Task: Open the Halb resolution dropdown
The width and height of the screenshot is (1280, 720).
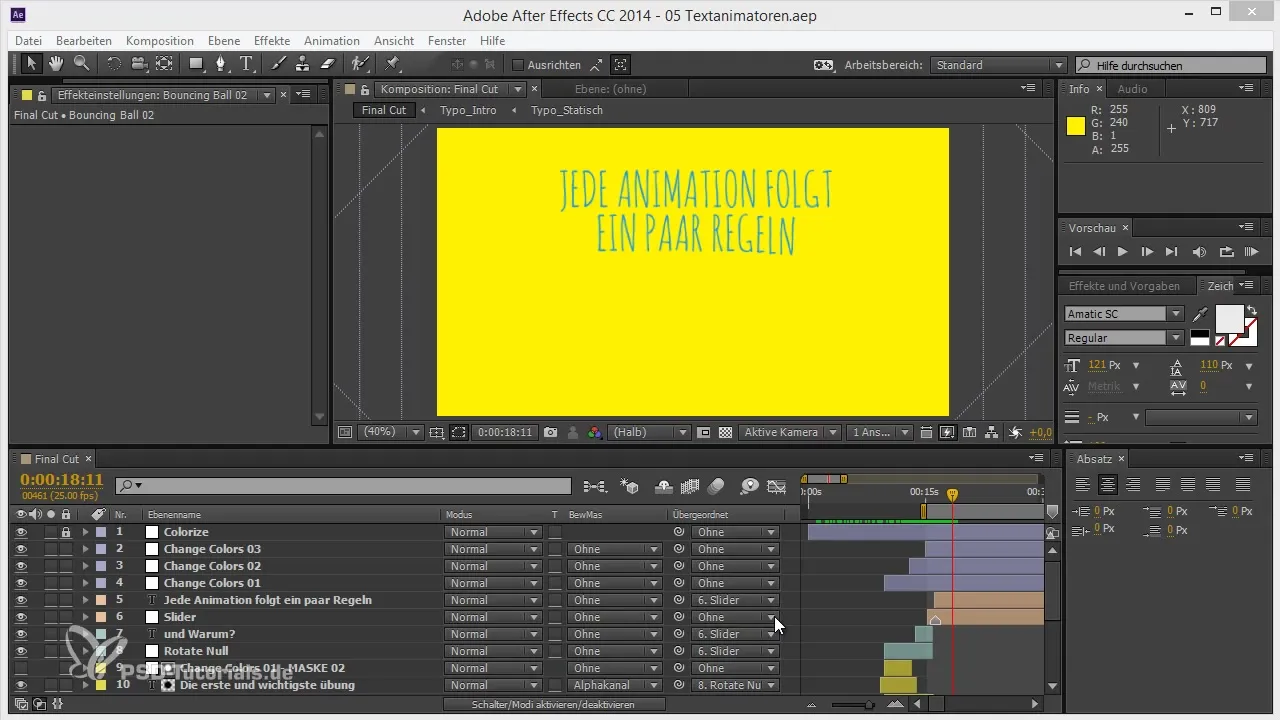Action: [649, 433]
